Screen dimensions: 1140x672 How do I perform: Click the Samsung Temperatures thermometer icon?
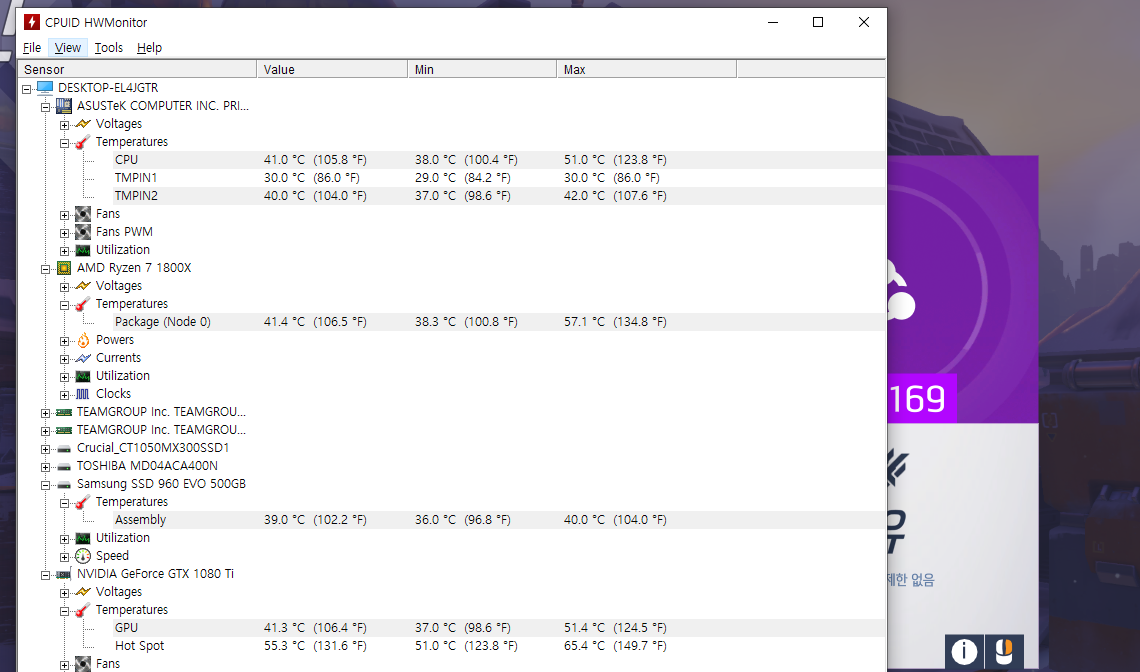pyautogui.click(x=83, y=502)
